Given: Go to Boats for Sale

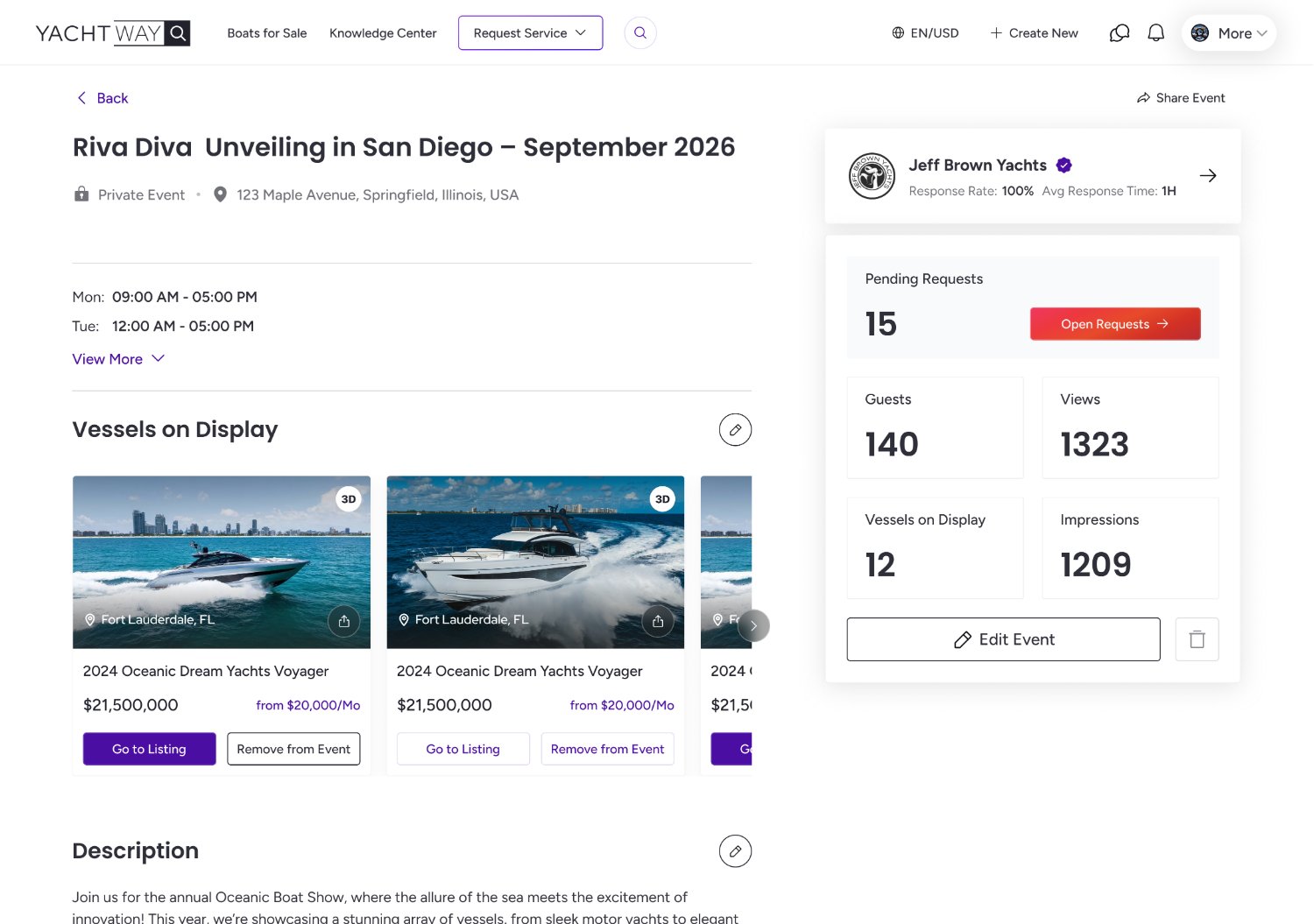Looking at the screenshot, I should [267, 33].
